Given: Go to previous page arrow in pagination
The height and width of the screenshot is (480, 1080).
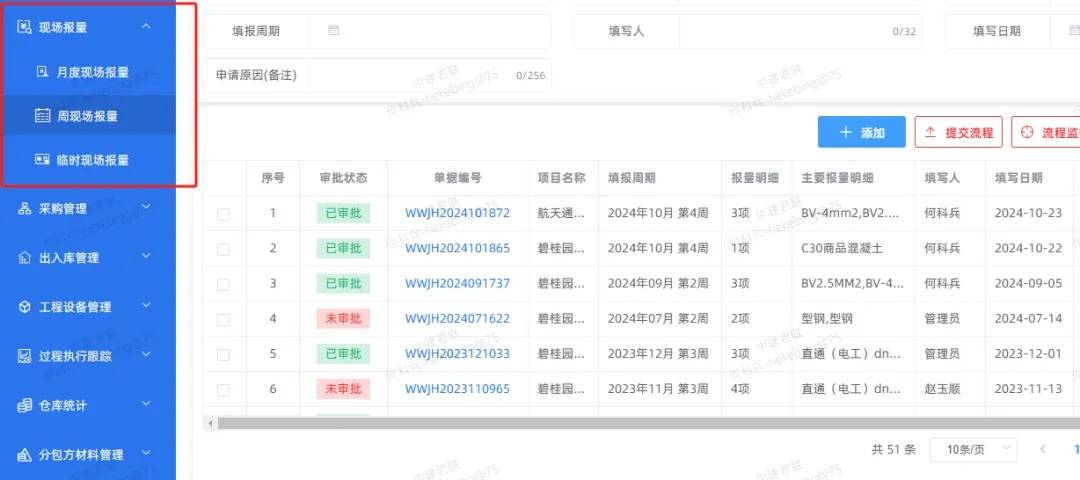Looking at the screenshot, I should click(x=1043, y=449).
